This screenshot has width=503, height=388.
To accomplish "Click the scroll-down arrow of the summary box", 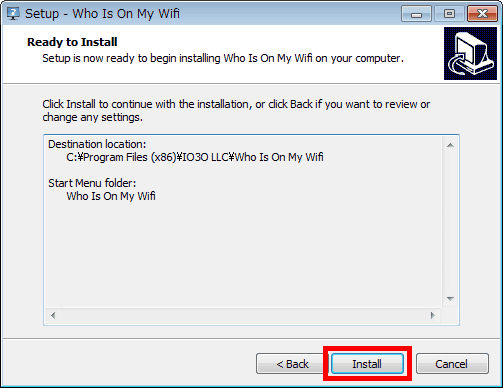I will pos(450,299).
